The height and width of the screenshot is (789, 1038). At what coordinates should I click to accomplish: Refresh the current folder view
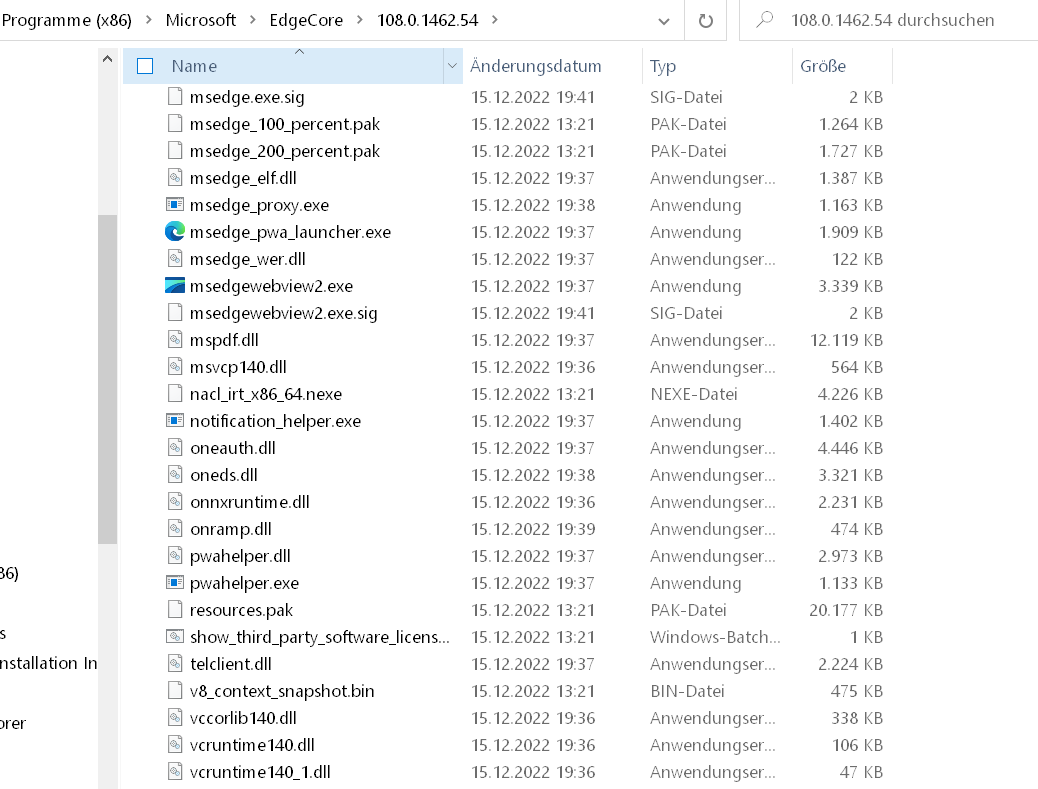click(706, 21)
